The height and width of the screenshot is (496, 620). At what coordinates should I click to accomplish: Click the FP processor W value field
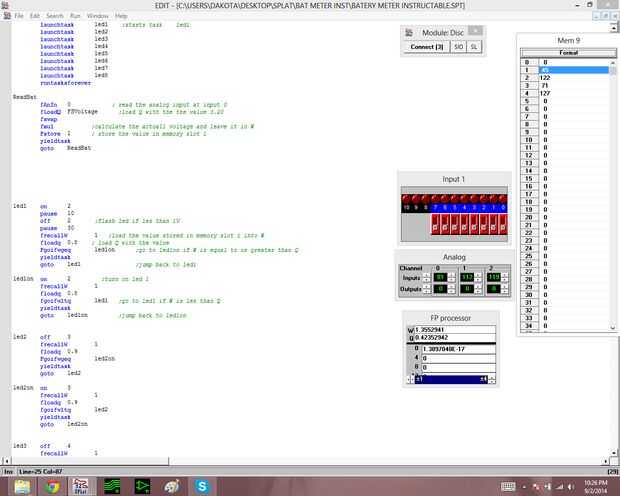click(x=455, y=329)
